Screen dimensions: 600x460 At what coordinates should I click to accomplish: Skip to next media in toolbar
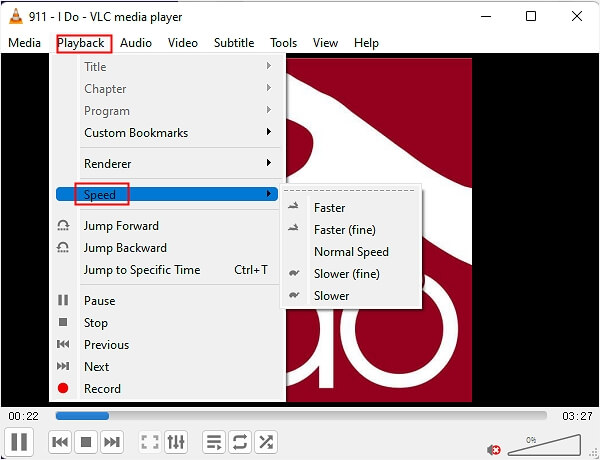coord(112,442)
